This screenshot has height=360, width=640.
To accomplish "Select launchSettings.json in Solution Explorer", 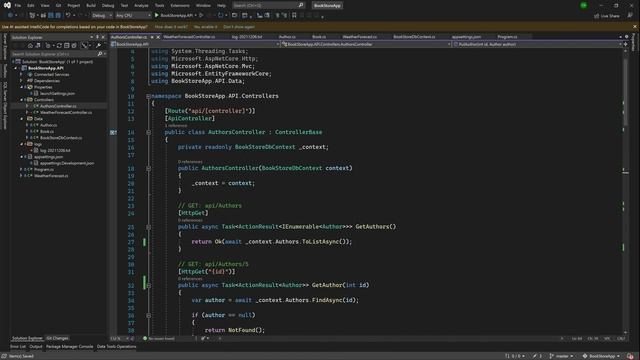I will [x=57, y=93].
